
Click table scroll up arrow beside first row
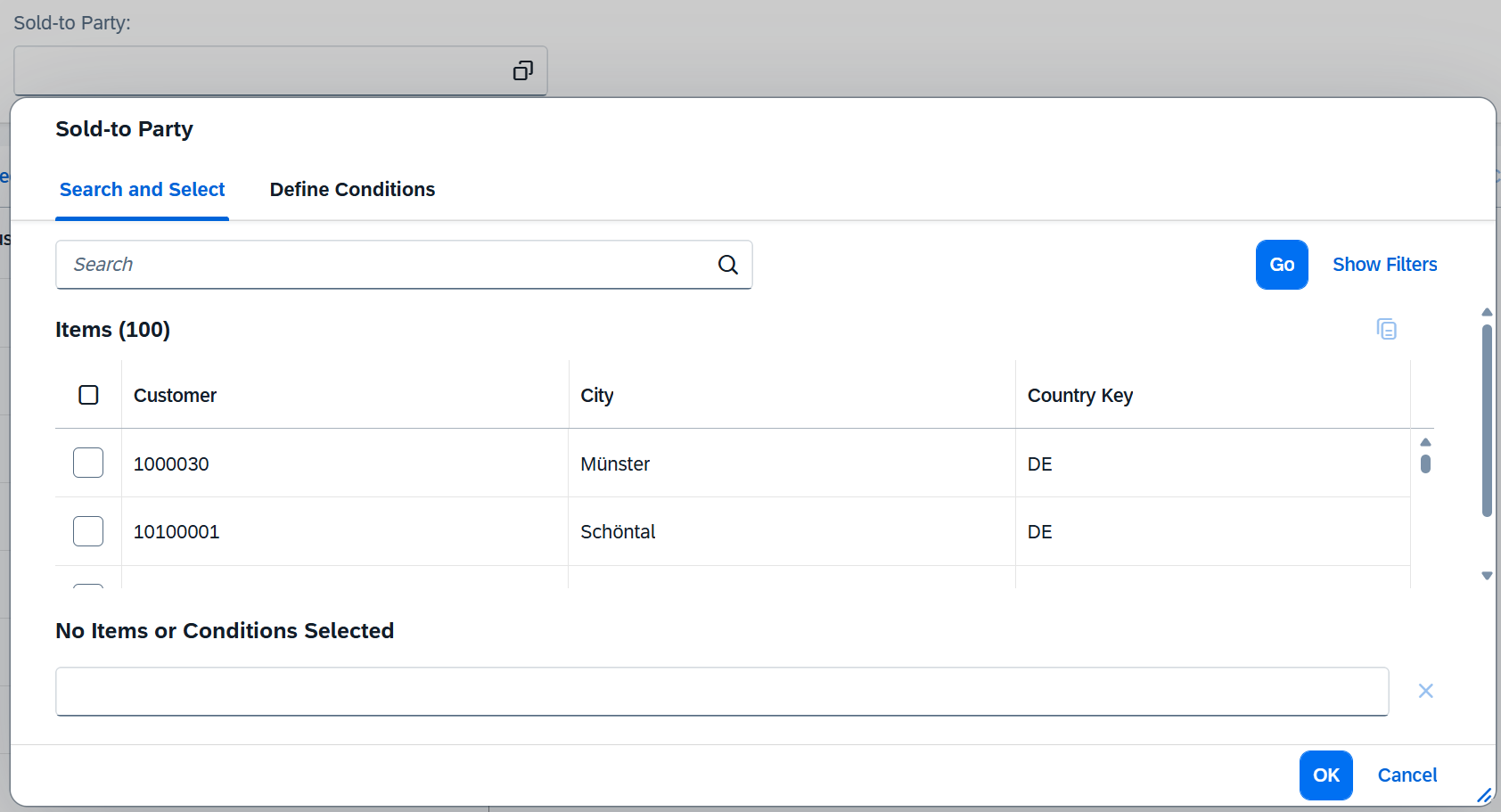[x=1425, y=442]
